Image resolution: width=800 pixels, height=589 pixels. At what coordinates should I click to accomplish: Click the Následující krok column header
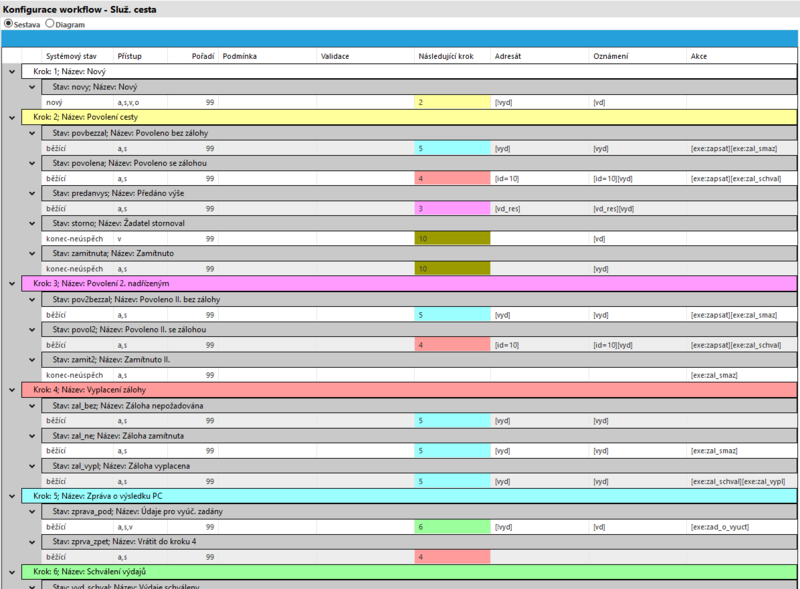453,56
